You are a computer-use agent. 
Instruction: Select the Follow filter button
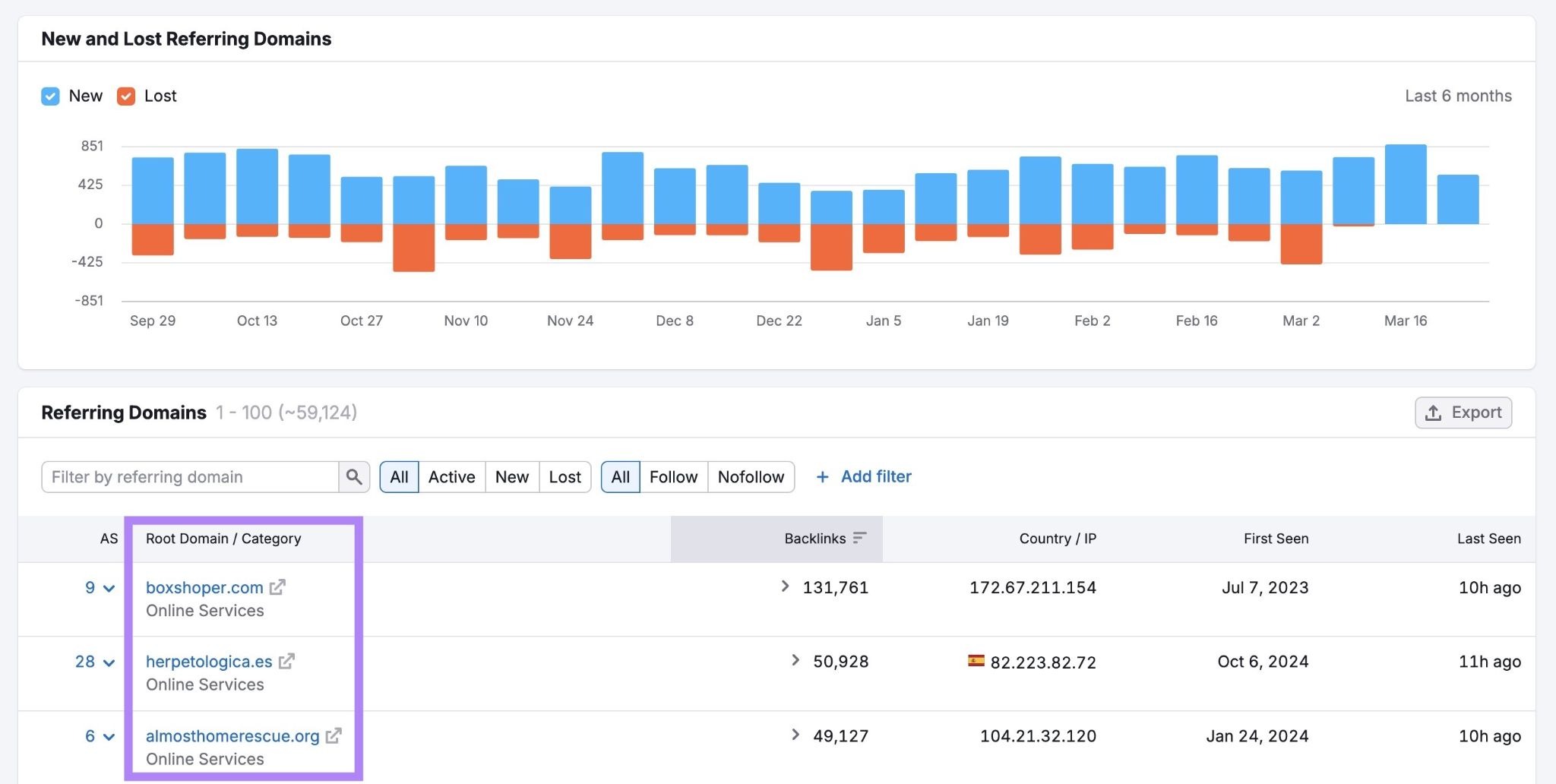click(673, 477)
